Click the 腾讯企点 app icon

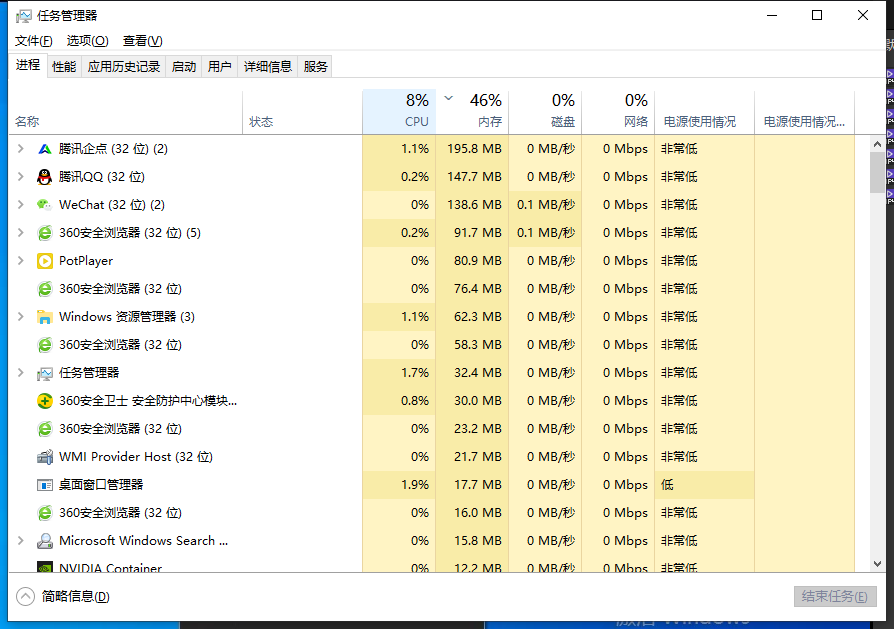point(43,148)
